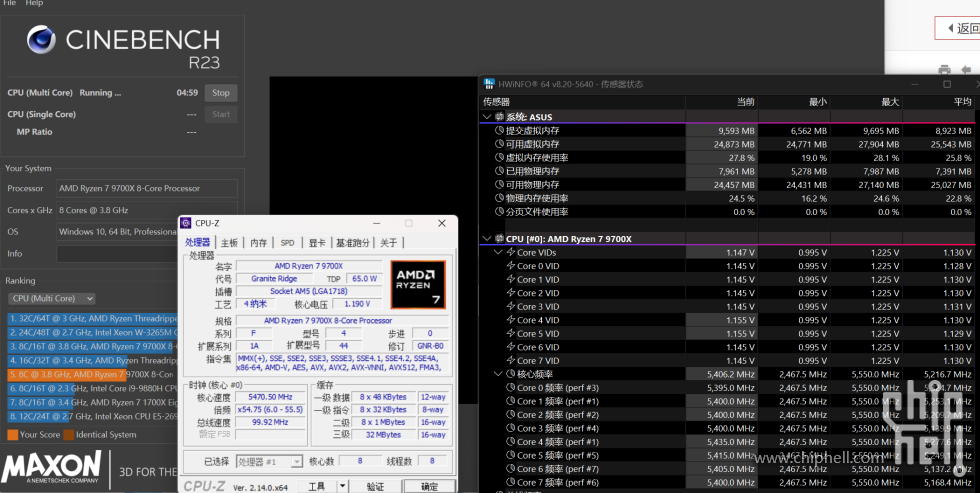Select ranking row 7. 8C/16T Ryzen 7 1700X
980x493 pixels.
tap(93, 402)
